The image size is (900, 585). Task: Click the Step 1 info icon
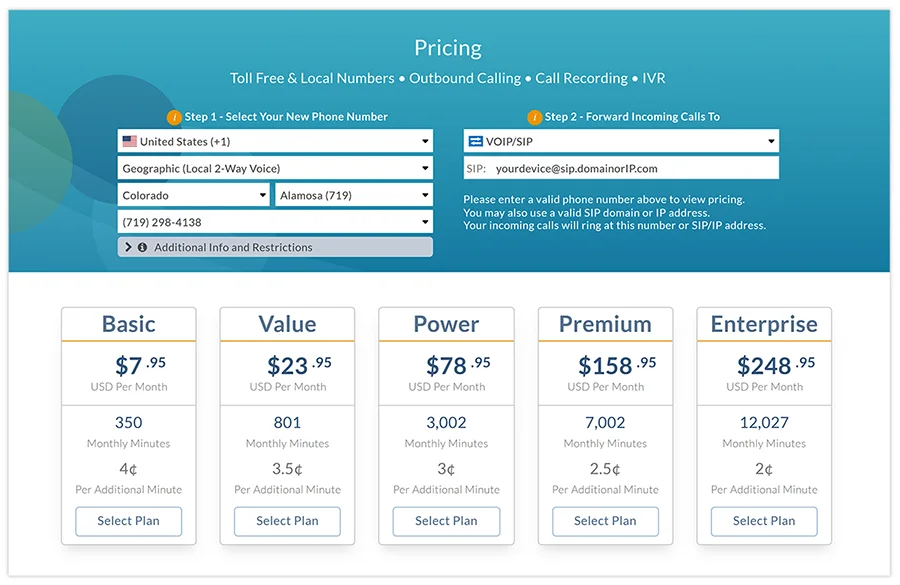point(172,116)
